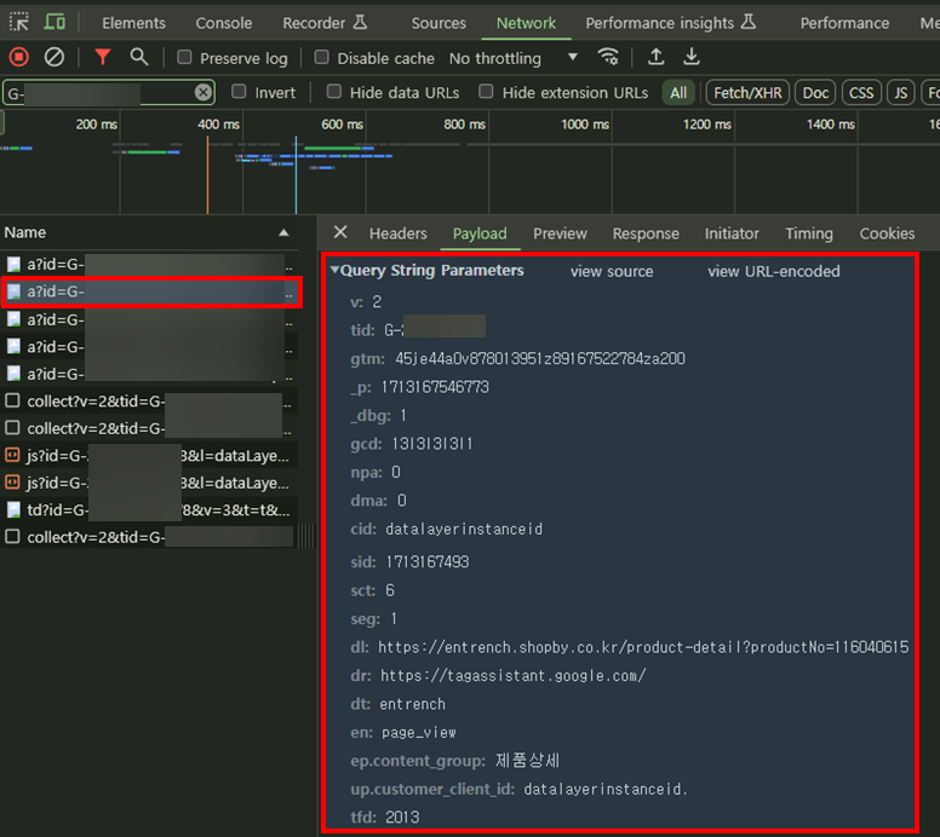
Task: Toggle the device toolbar icon
Action: point(55,22)
